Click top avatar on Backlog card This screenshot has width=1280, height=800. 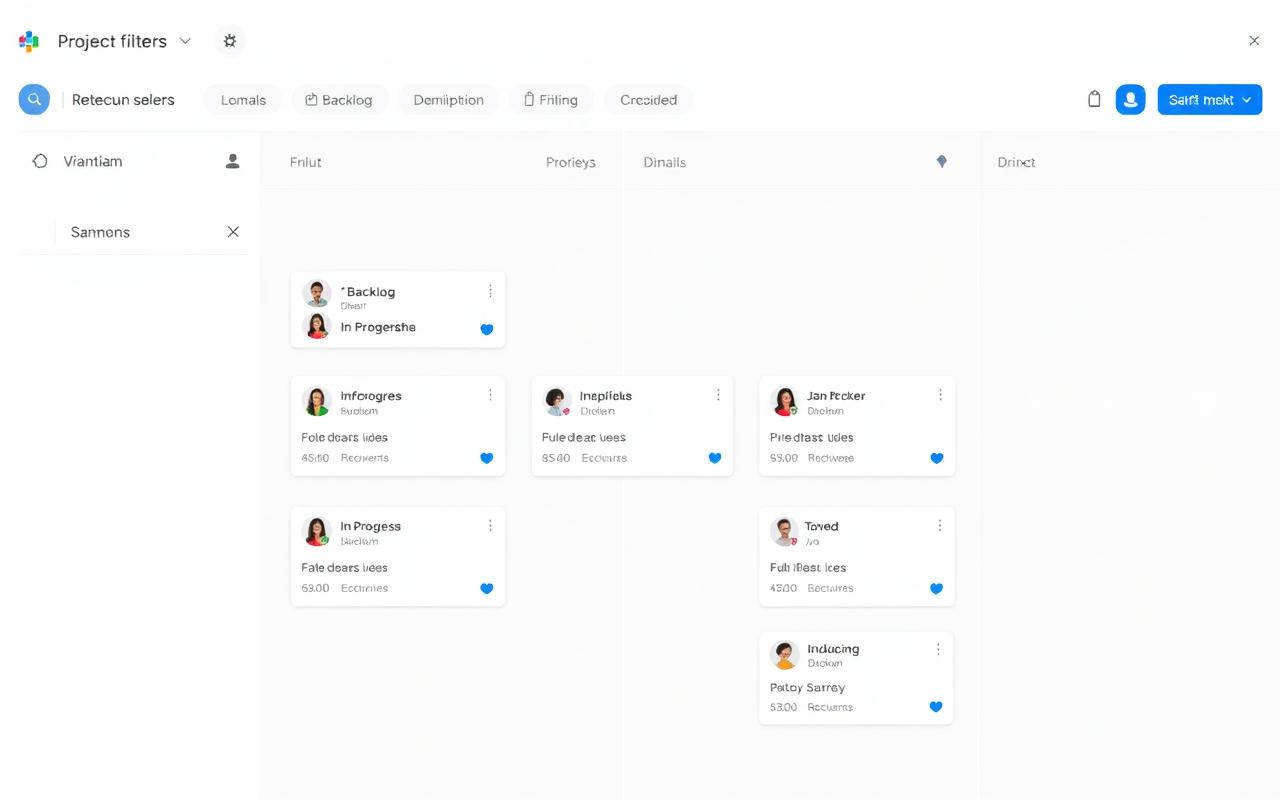(317, 293)
